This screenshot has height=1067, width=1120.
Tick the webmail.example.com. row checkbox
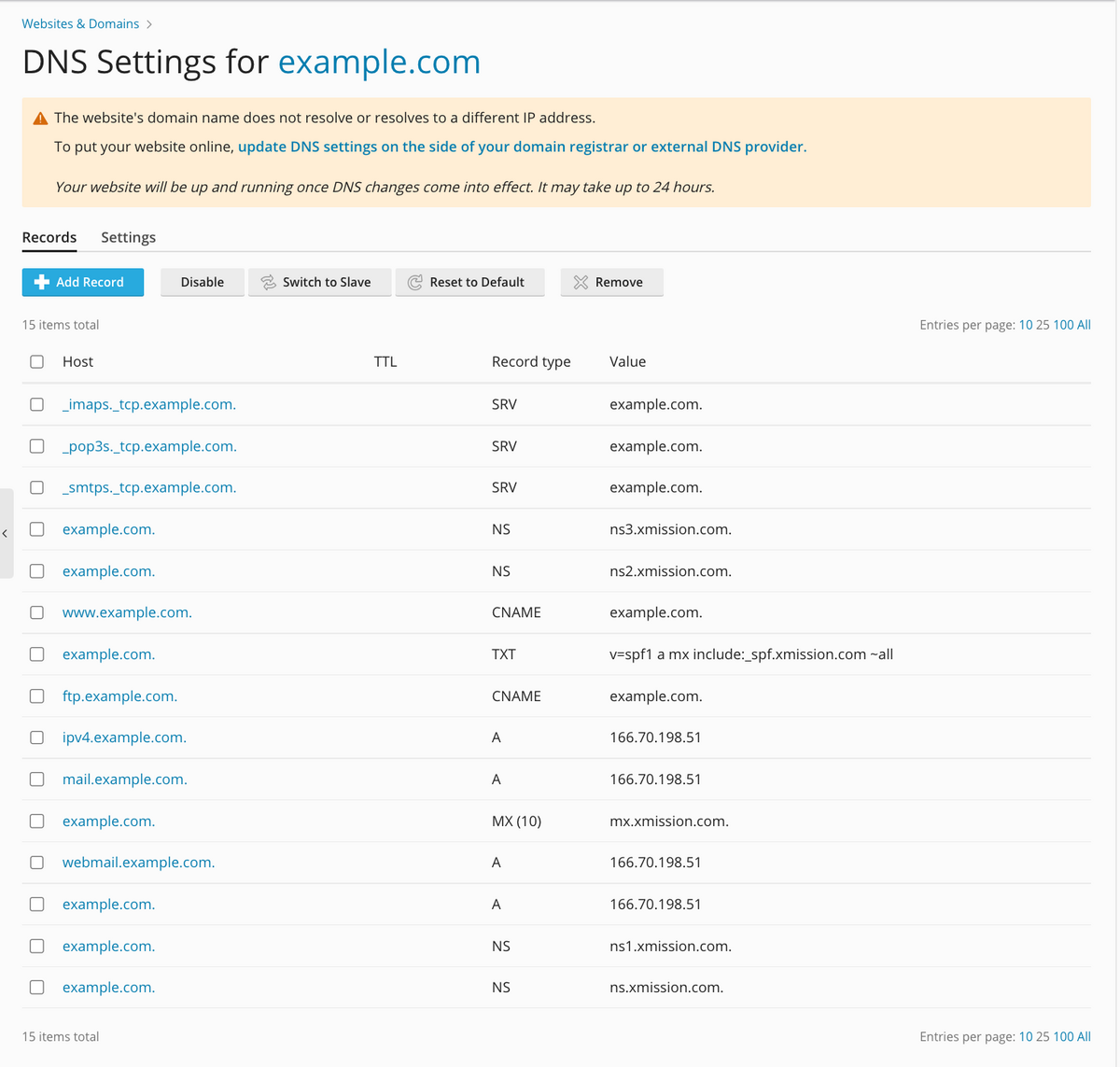(x=37, y=863)
